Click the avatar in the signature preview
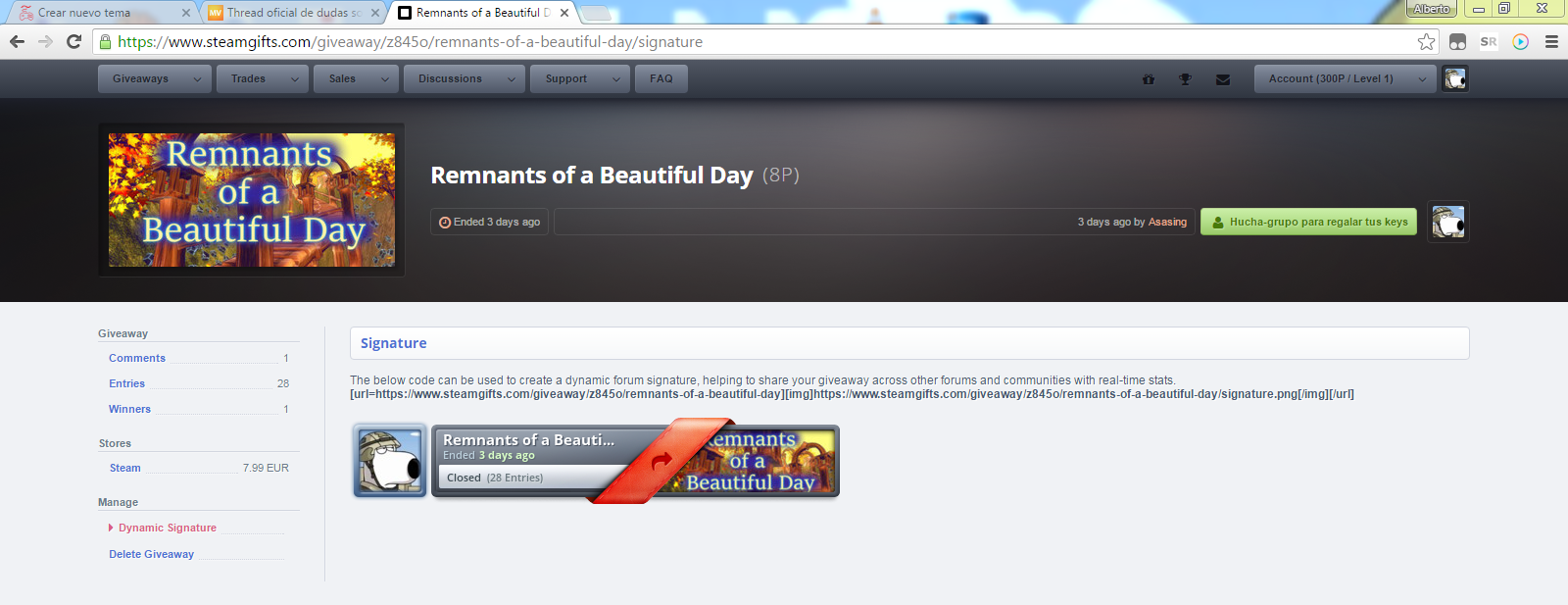Screen dimensions: 1568x605 click(390, 461)
